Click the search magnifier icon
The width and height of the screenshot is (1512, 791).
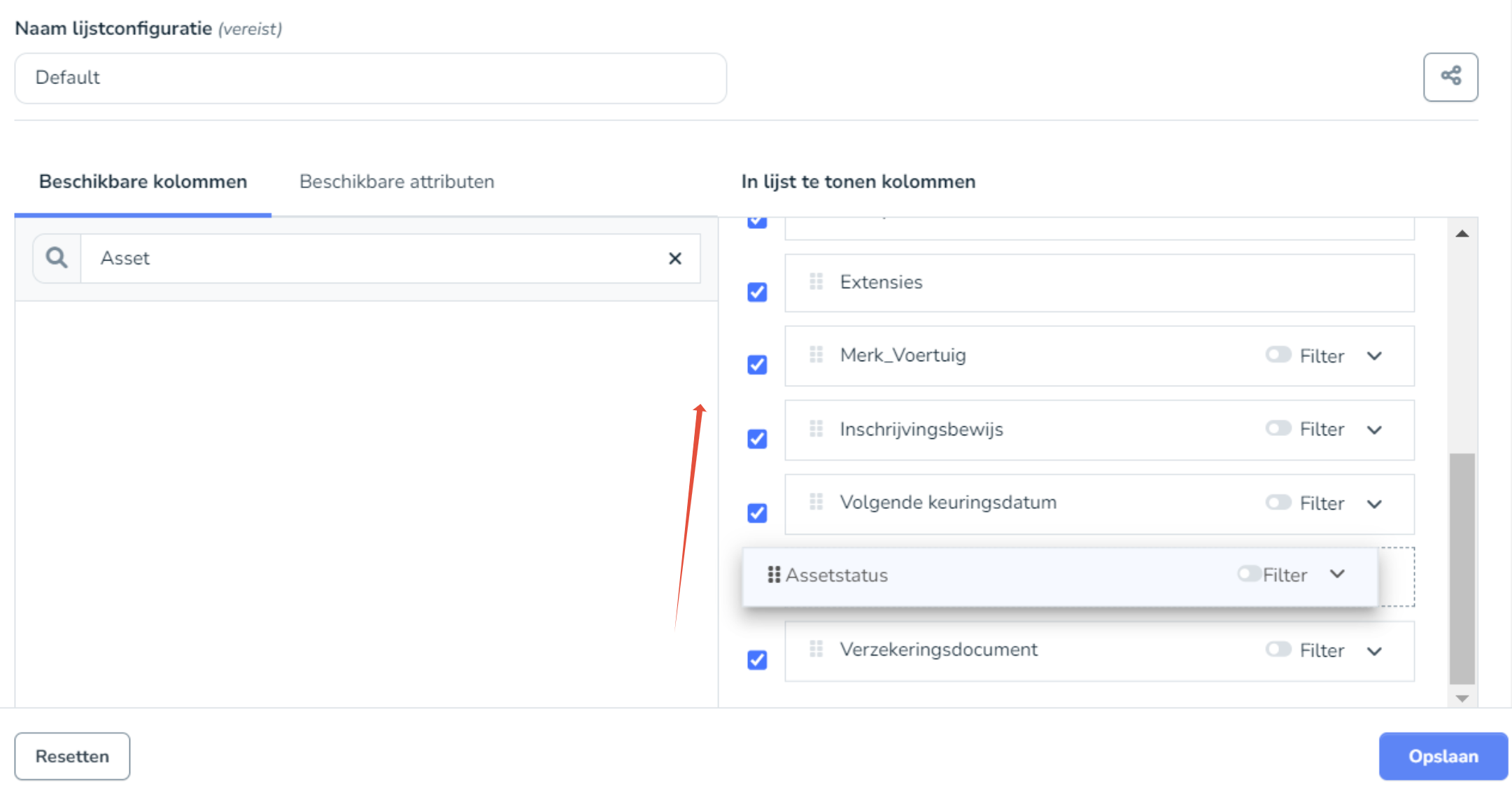pos(57,258)
